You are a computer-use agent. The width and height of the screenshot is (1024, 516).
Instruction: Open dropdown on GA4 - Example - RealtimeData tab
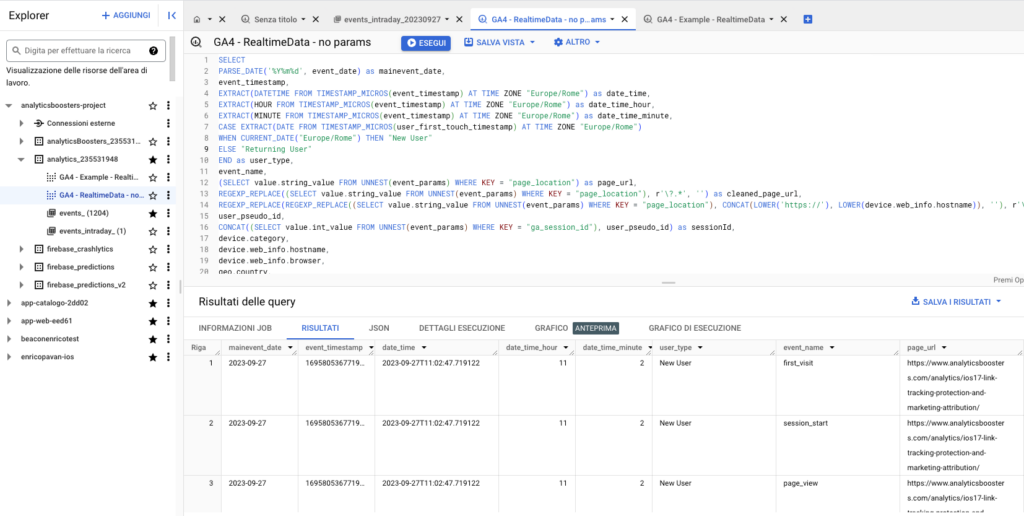pos(771,20)
